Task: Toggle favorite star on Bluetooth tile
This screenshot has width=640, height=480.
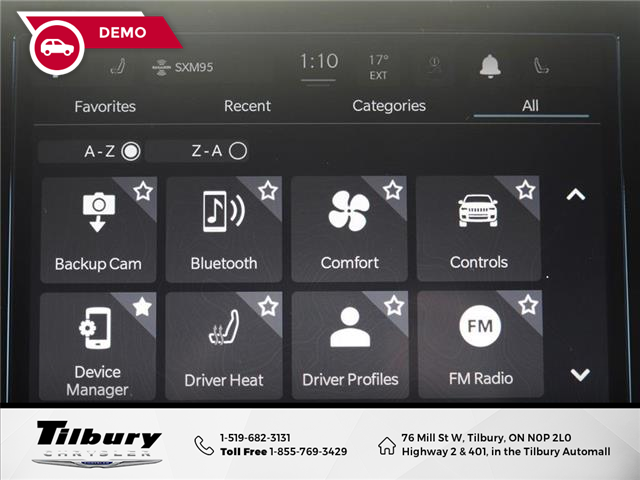Action: pos(267,190)
